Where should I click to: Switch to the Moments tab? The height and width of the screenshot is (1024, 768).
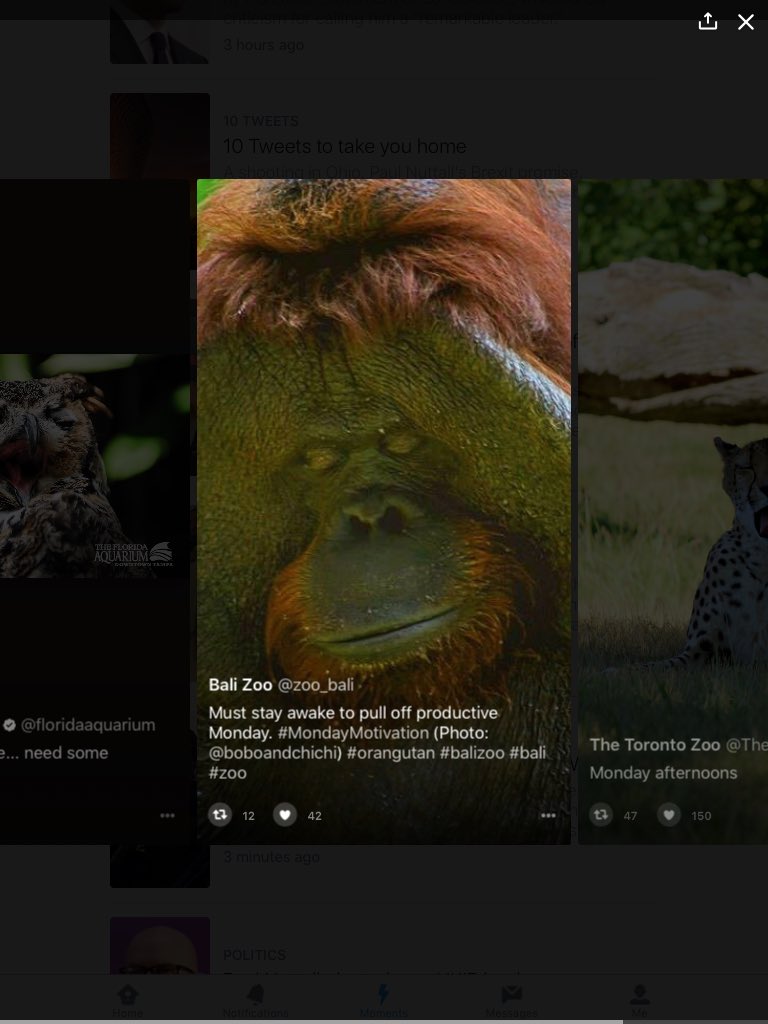point(383,1000)
